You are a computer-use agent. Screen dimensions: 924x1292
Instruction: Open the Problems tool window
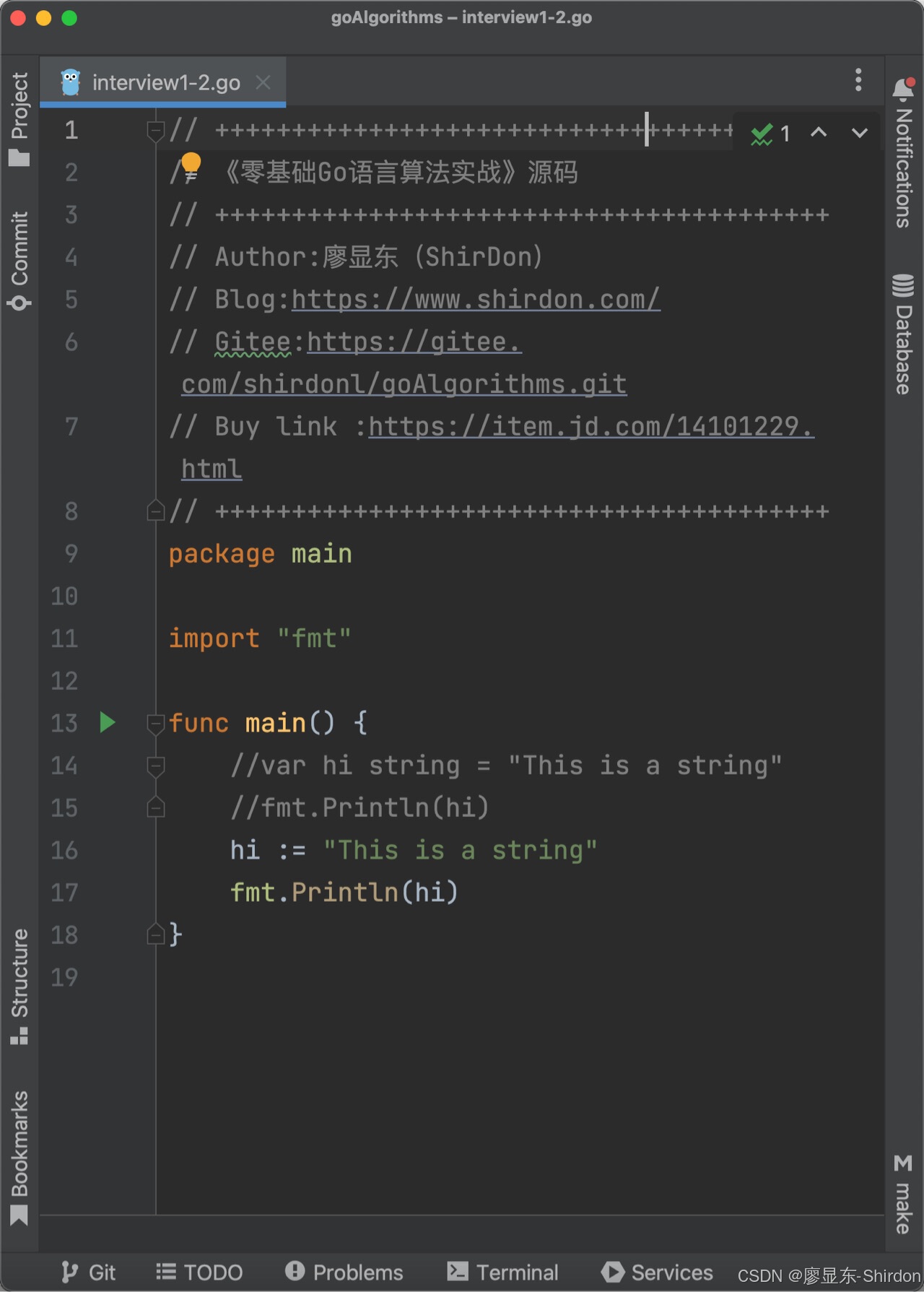click(344, 1272)
